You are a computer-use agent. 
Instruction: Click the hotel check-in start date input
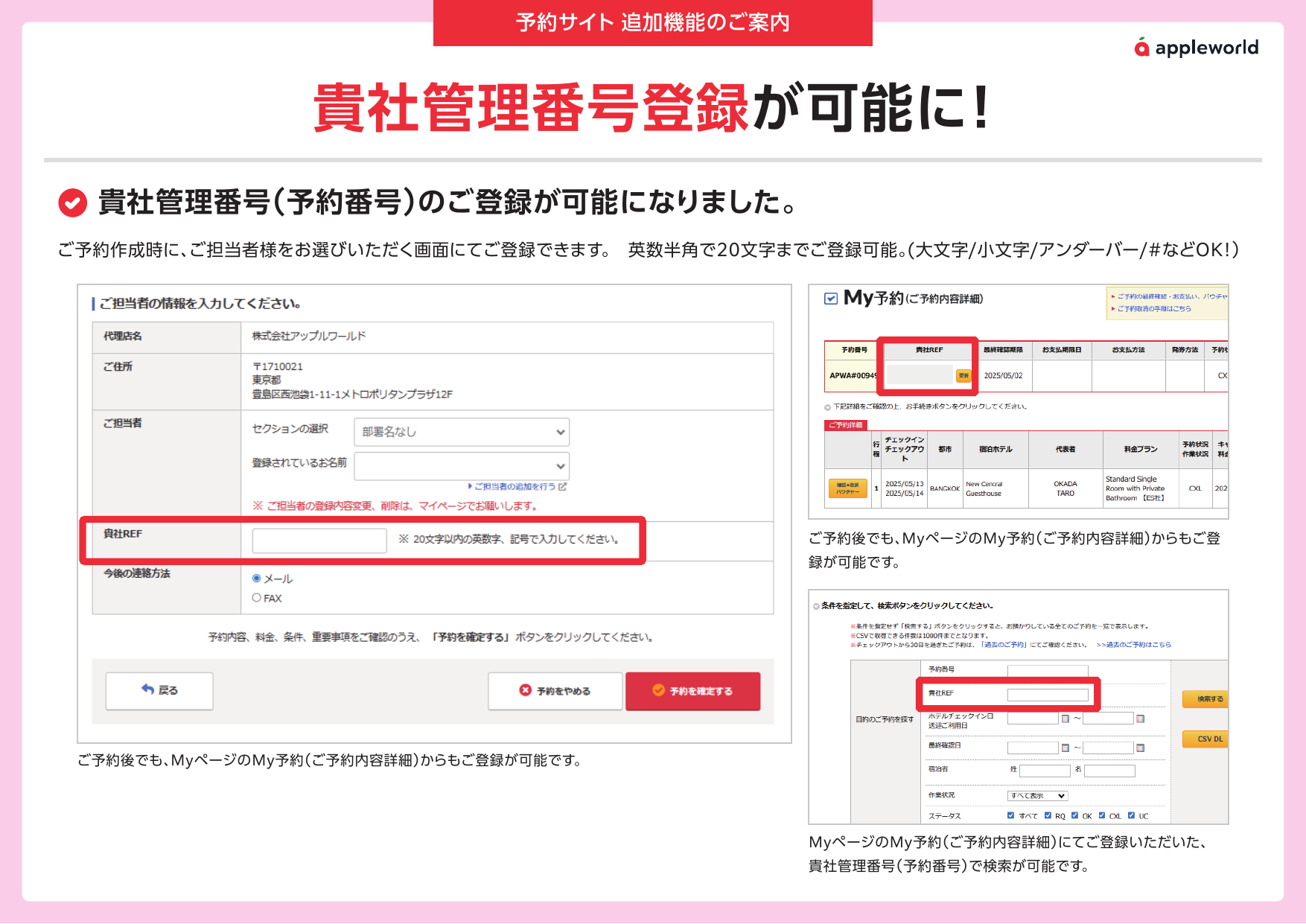1033,719
